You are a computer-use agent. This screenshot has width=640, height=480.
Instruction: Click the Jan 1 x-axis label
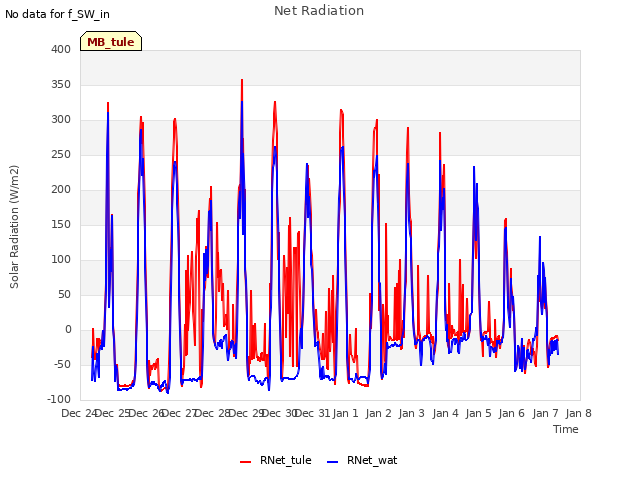[x=345, y=413]
